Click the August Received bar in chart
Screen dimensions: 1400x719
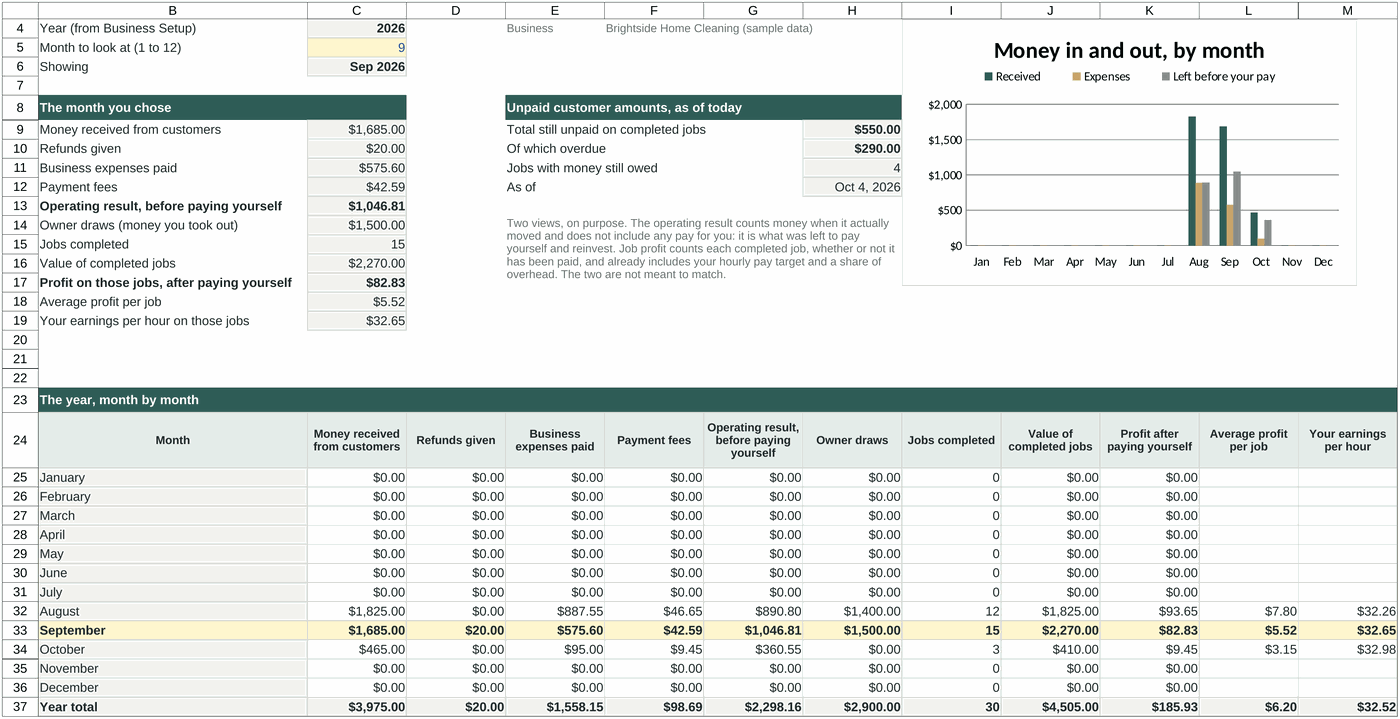1192,181
